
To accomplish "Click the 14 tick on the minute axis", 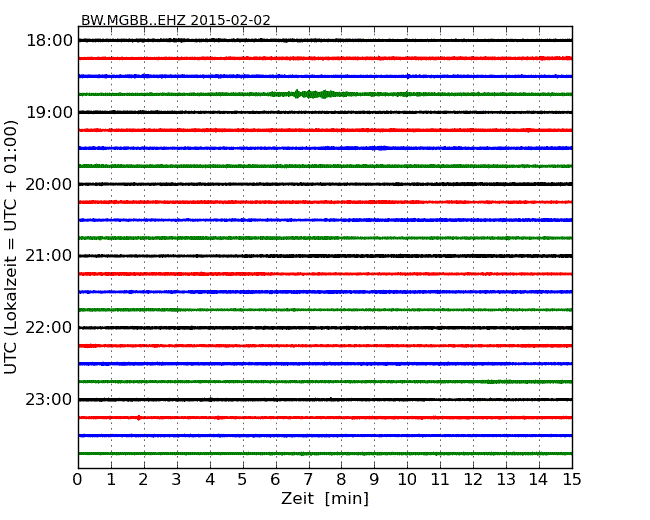I will [x=539, y=480].
